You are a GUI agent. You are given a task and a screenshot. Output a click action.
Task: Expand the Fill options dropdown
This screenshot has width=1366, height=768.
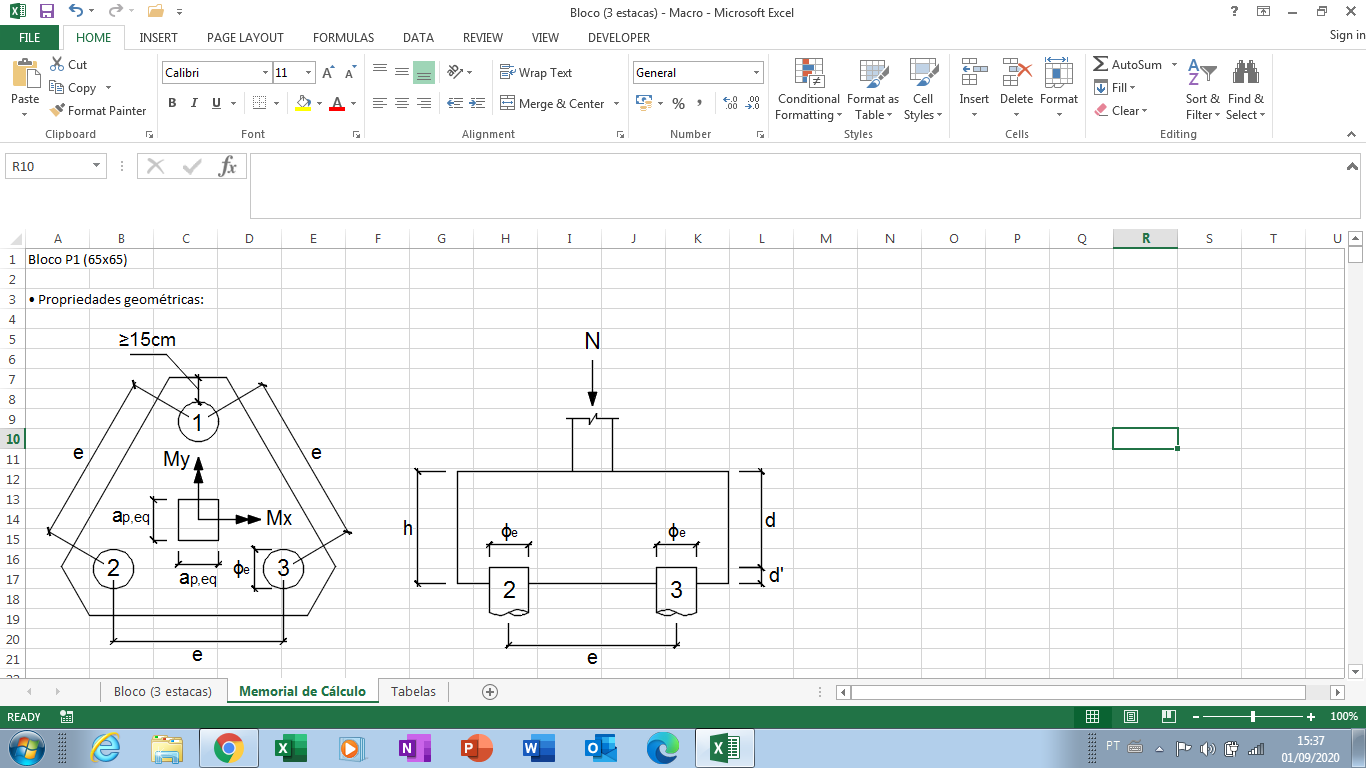click(x=1114, y=88)
